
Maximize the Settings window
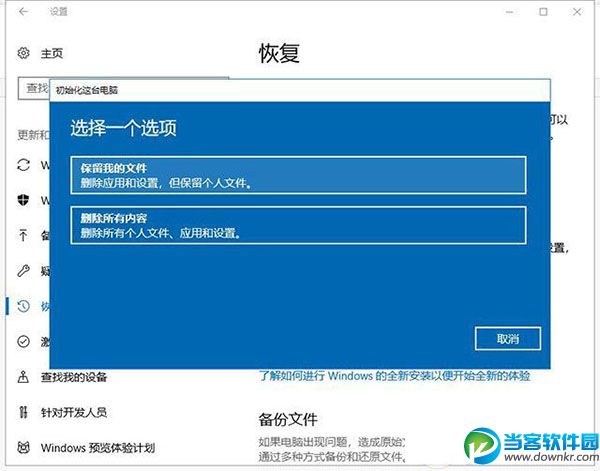(543, 12)
